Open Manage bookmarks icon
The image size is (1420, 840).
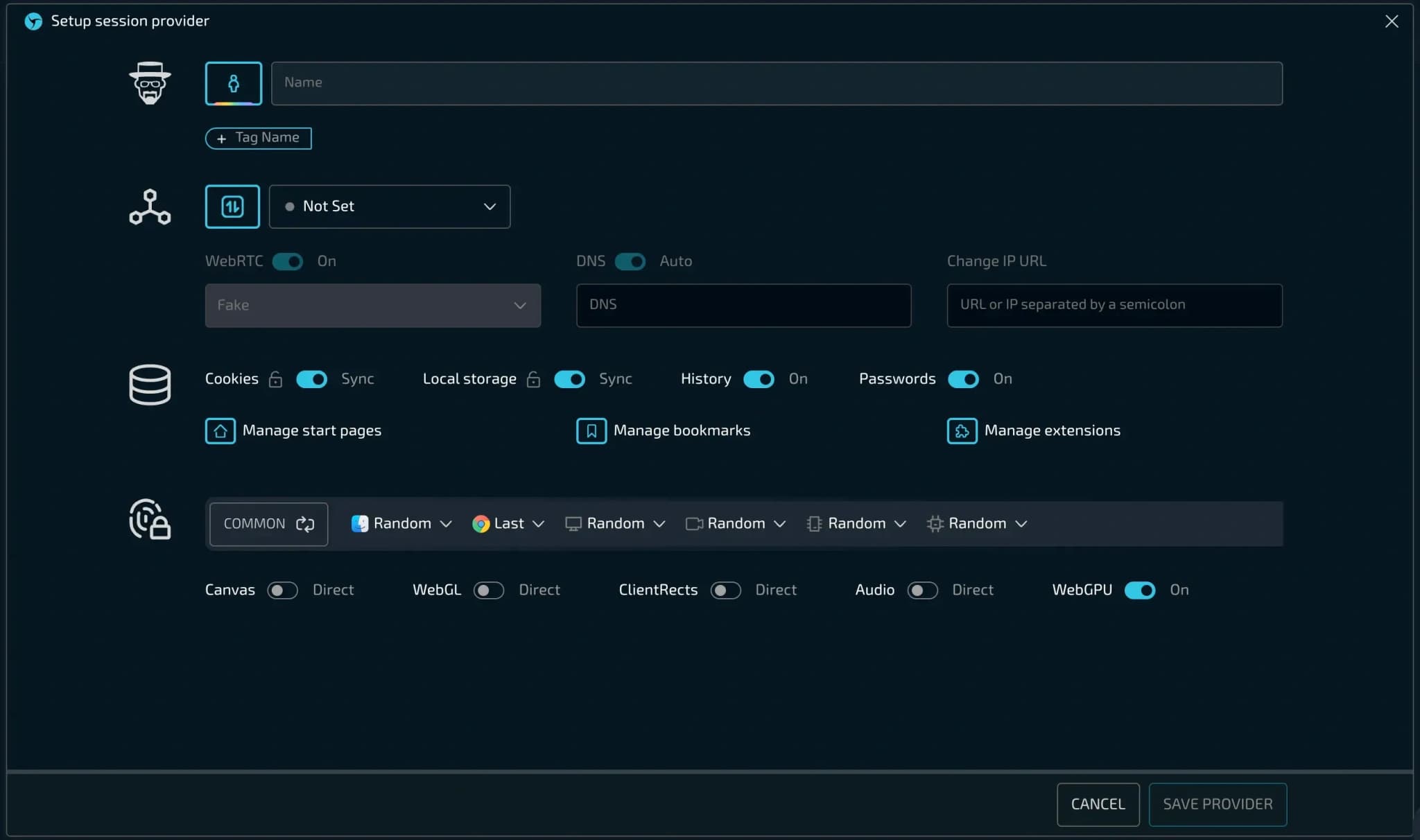[x=591, y=431]
